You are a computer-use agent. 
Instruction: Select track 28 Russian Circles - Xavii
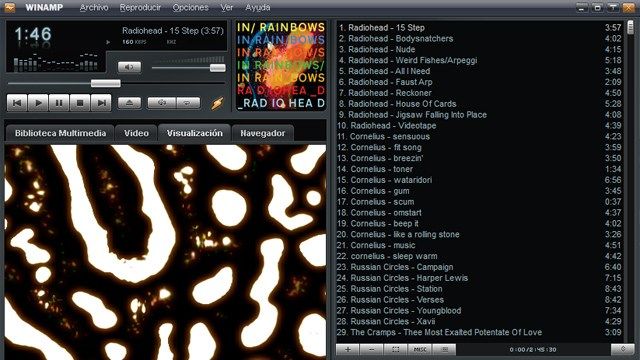[x=480, y=322]
